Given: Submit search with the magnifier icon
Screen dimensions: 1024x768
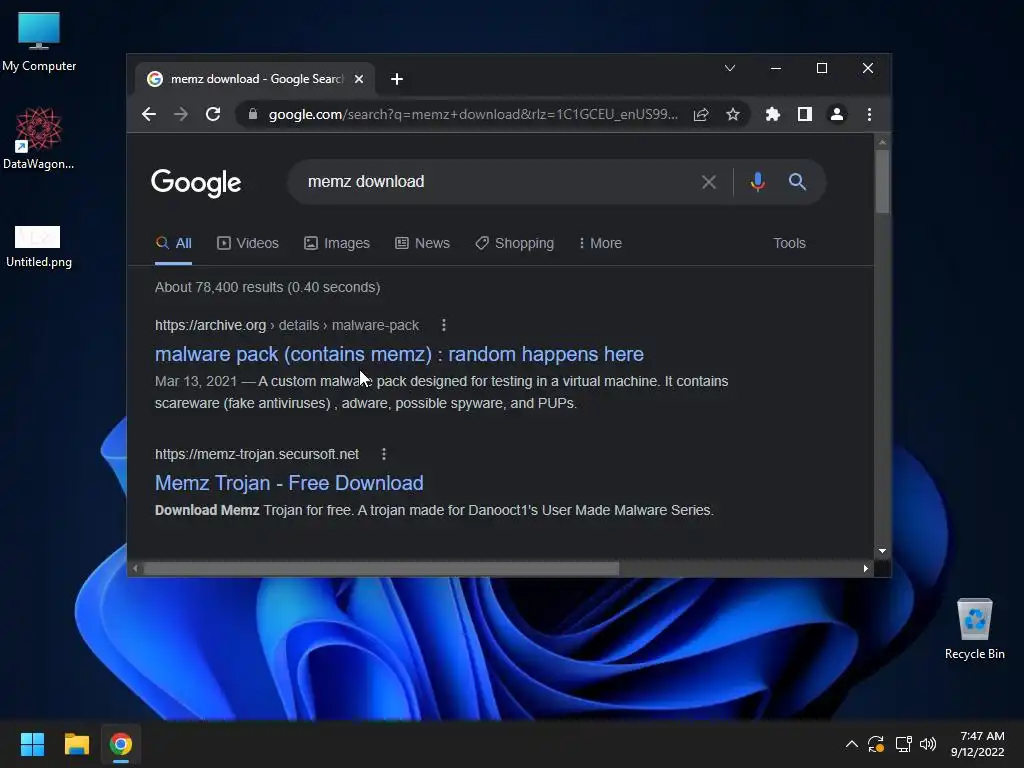Looking at the screenshot, I should click(797, 182).
